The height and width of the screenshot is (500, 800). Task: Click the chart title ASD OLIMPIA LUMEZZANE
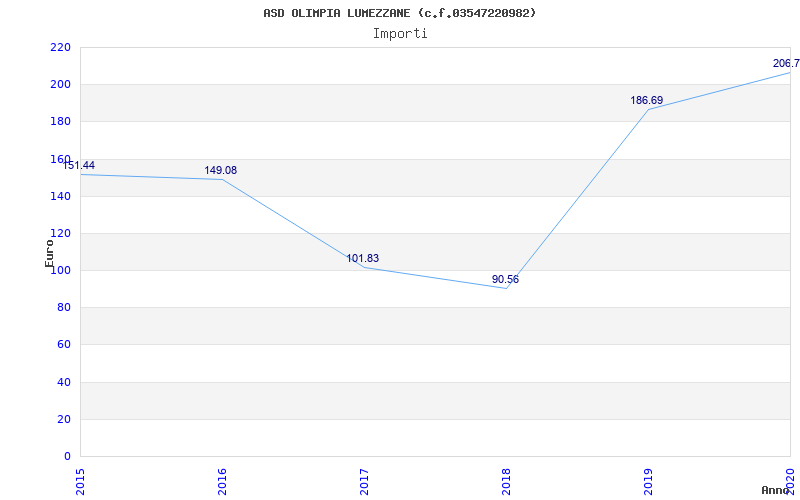click(399, 13)
